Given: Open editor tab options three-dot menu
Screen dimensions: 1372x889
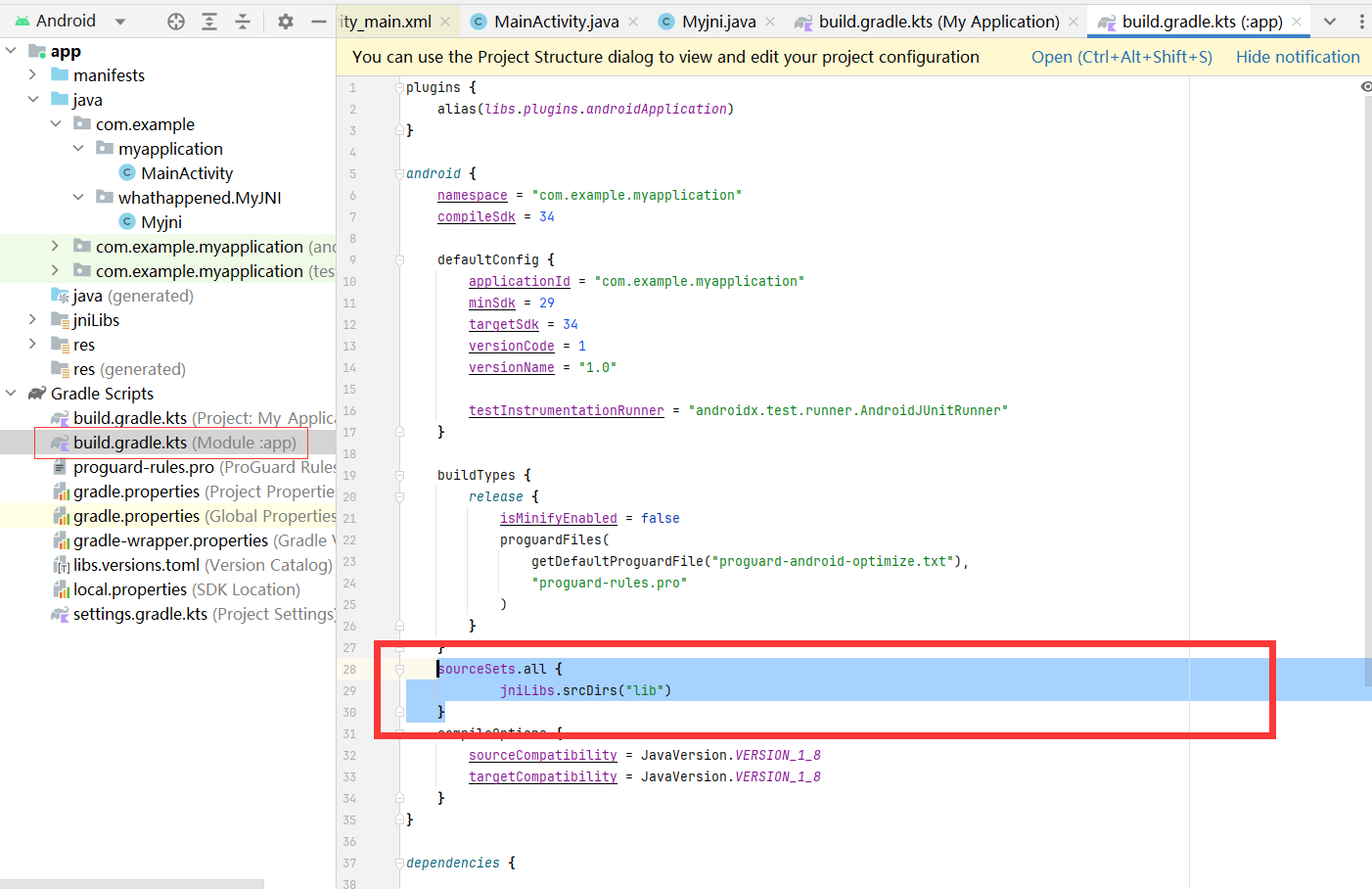Looking at the screenshot, I should tap(1361, 22).
